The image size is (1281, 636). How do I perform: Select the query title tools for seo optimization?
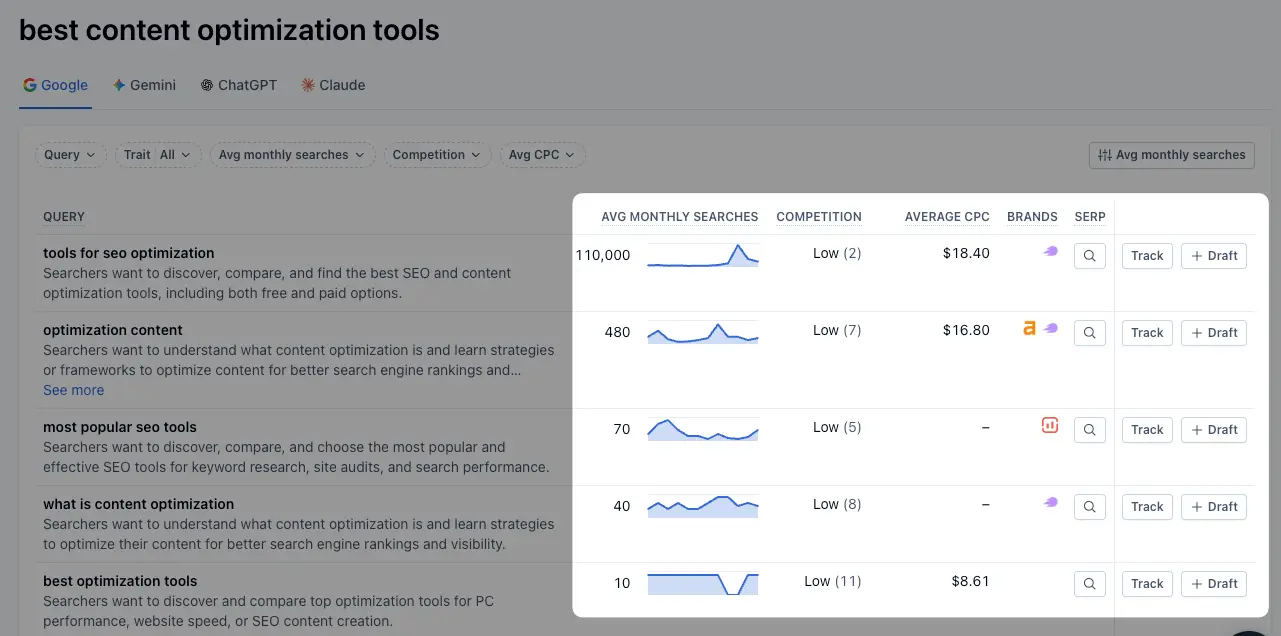pyautogui.click(x=129, y=253)
